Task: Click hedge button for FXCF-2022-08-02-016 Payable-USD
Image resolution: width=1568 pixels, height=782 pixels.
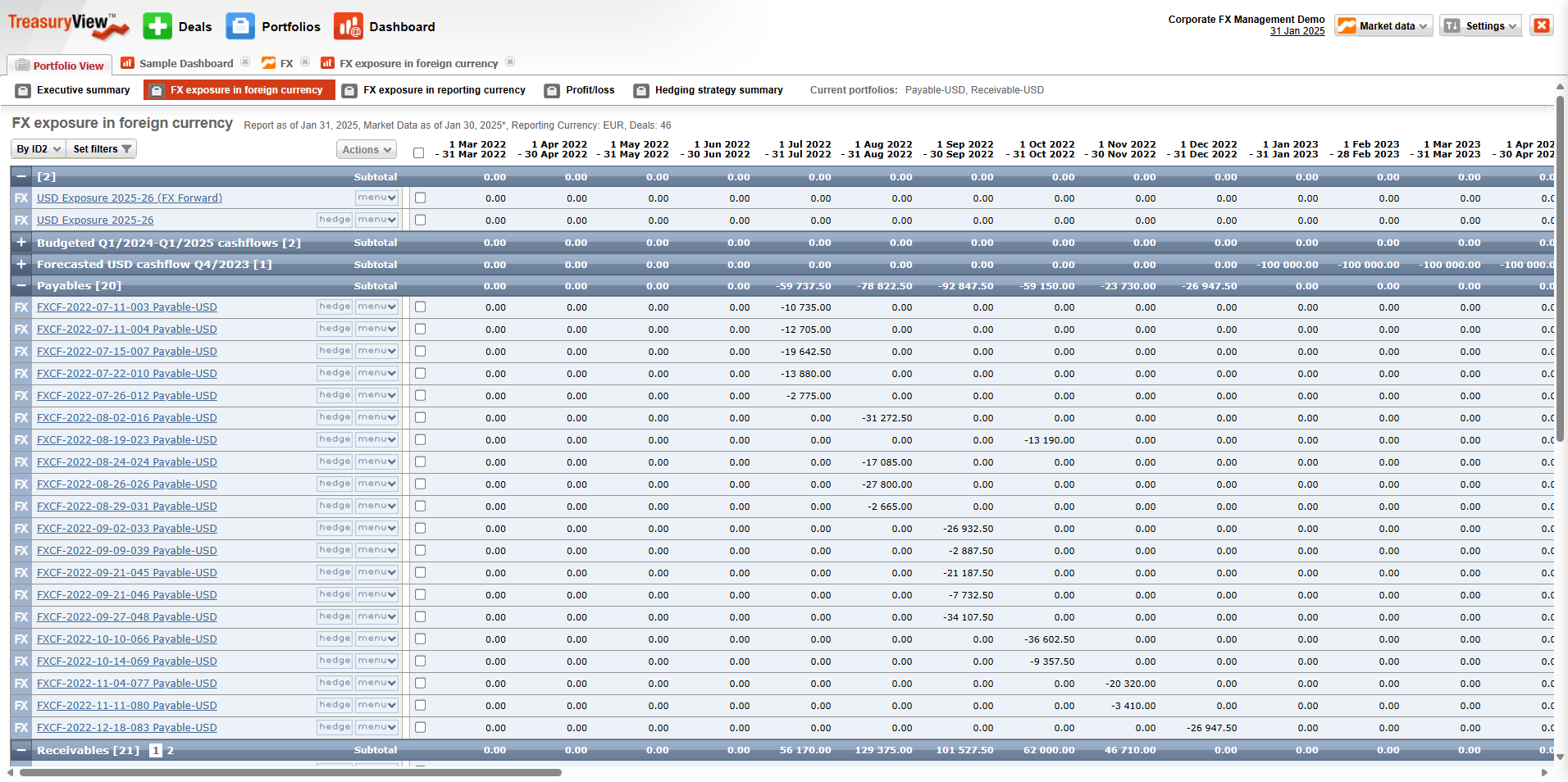Action: (335, 417)
